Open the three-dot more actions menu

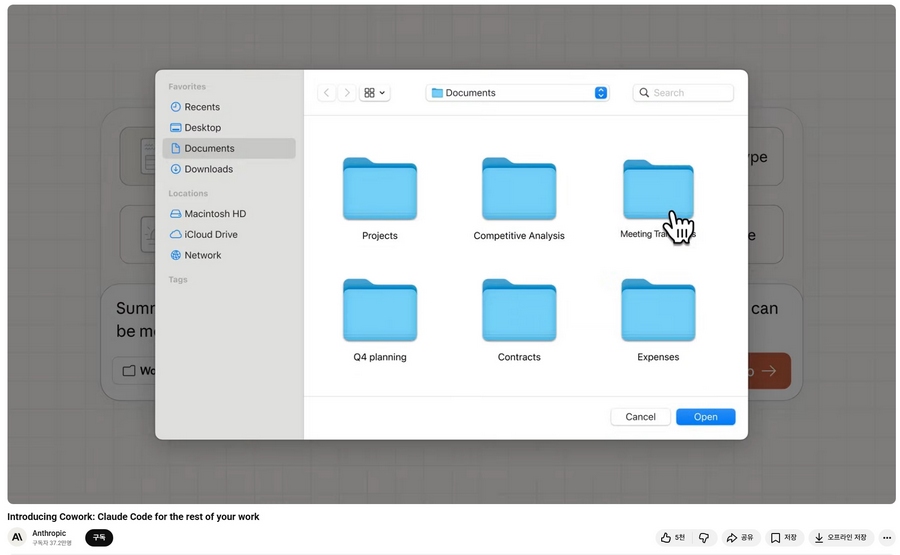click(886, 538)
